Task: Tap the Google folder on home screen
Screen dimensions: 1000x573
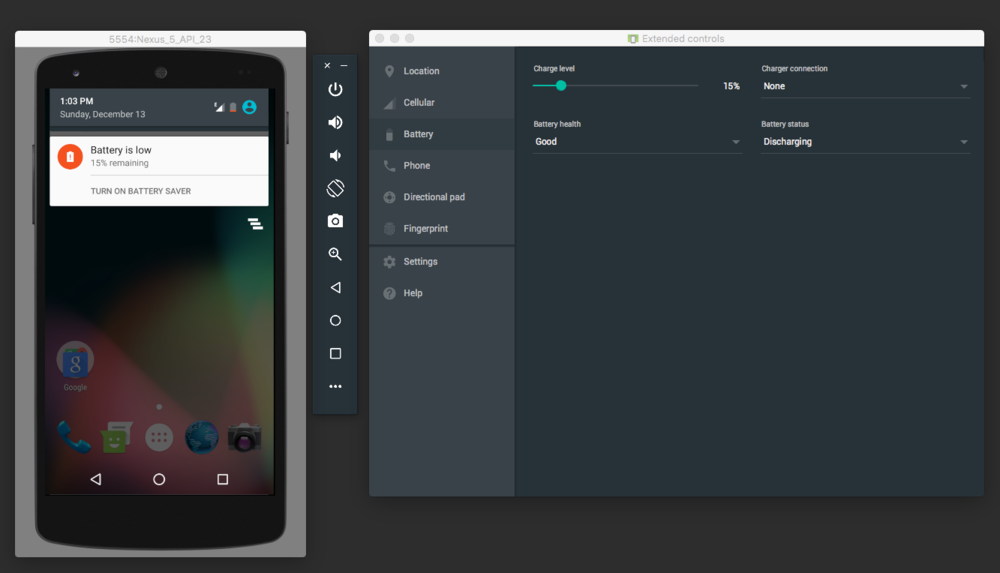Action: click(x=75, y=361)
